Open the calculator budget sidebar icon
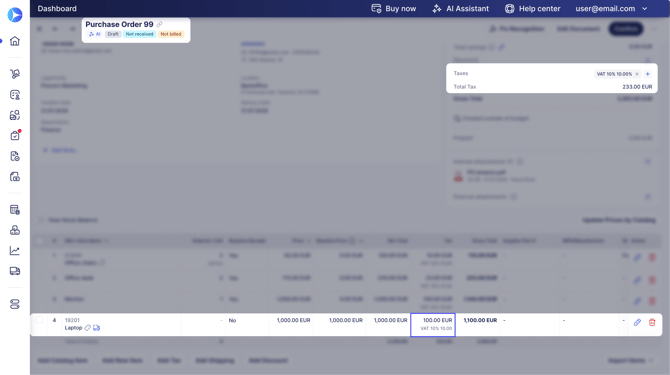This screenshot has height=375, width=670. [x=15, y=210]
